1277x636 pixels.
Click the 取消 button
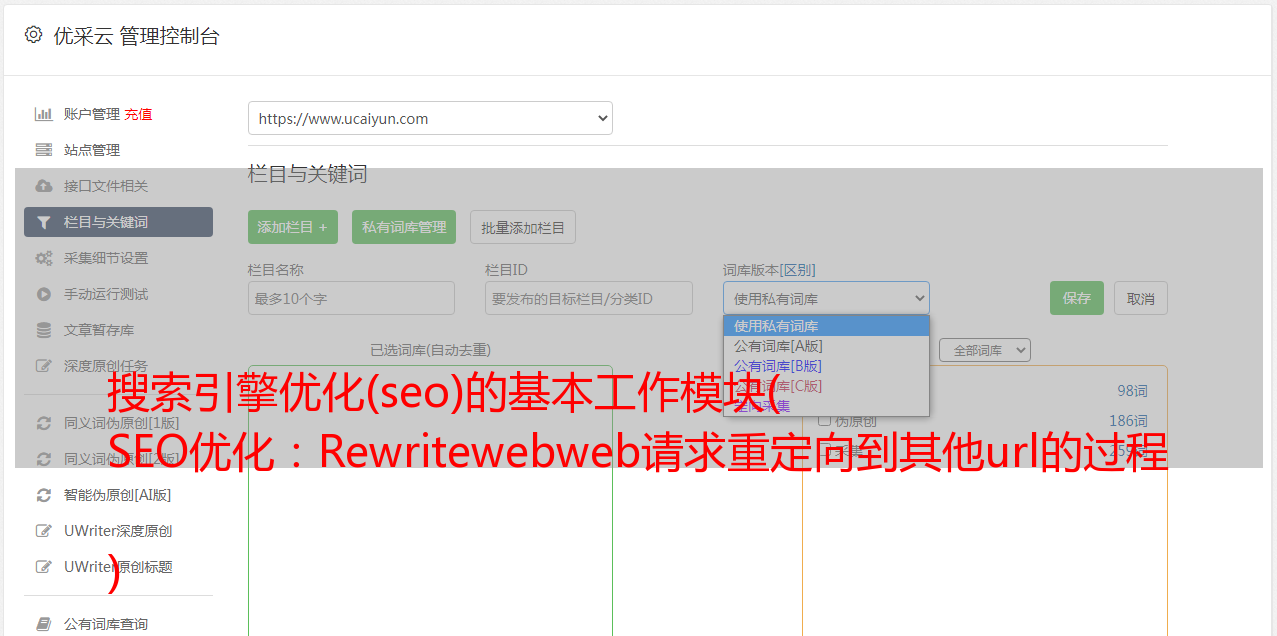1141,298
